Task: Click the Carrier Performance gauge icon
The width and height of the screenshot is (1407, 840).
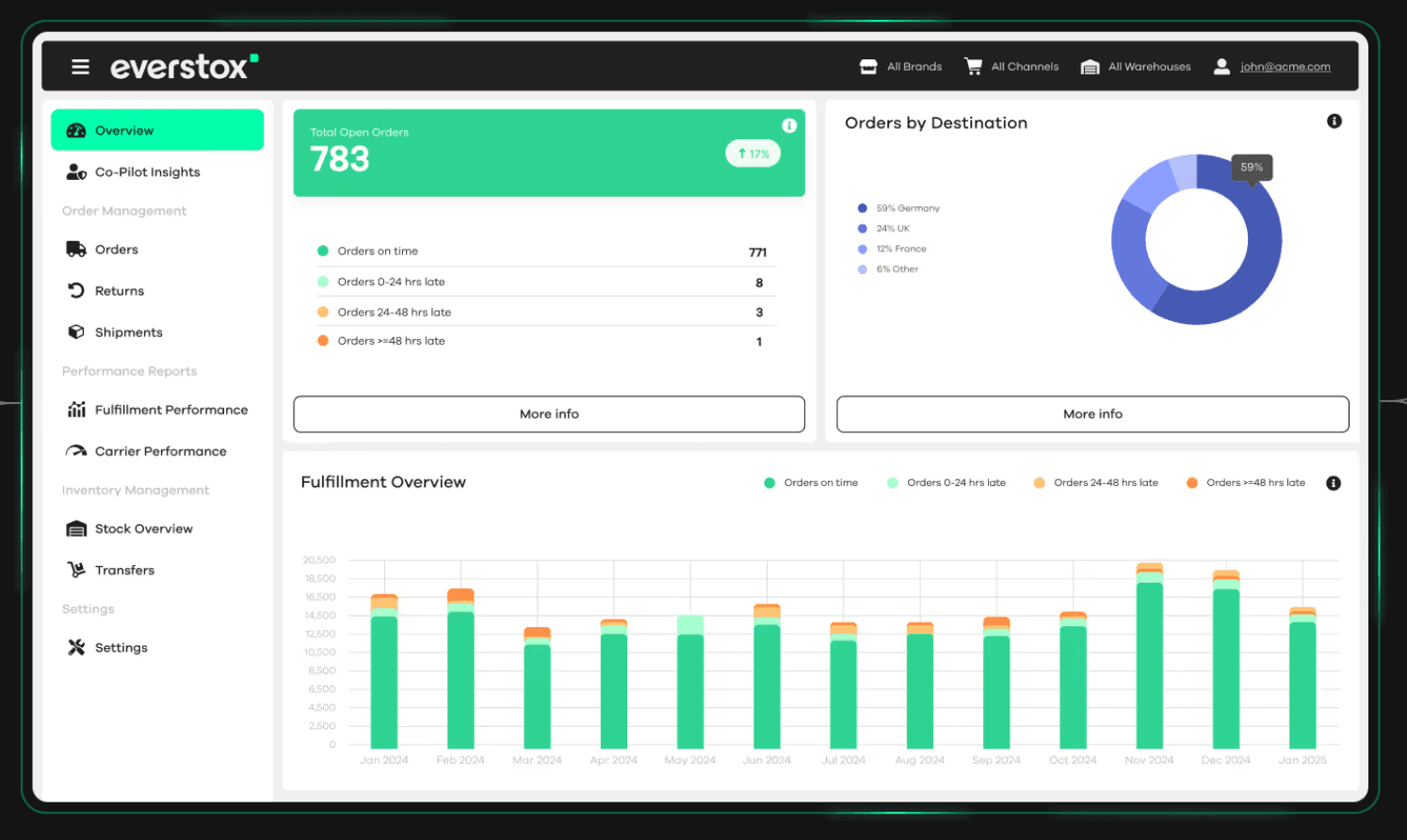Action: point(76,451)
